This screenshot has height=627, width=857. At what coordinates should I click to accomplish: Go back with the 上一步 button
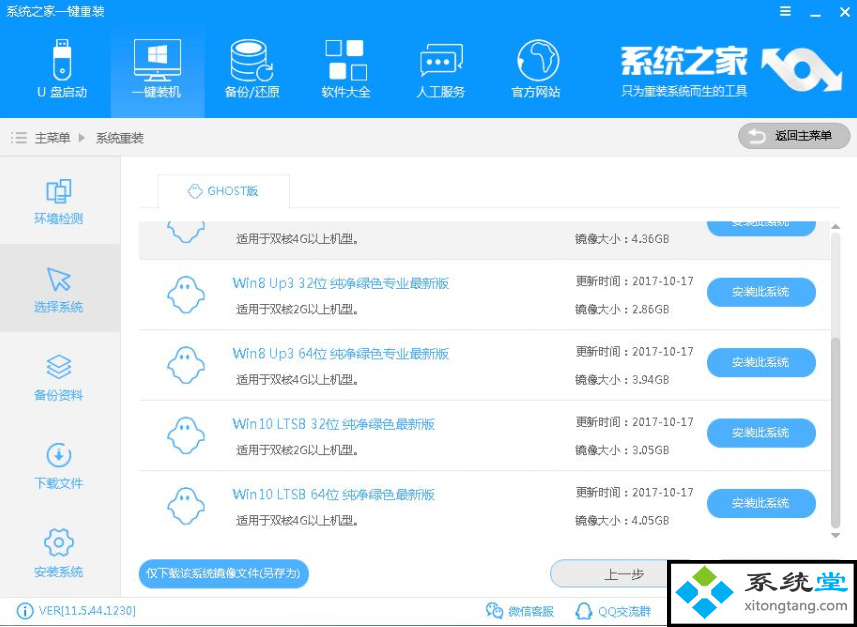624,574
